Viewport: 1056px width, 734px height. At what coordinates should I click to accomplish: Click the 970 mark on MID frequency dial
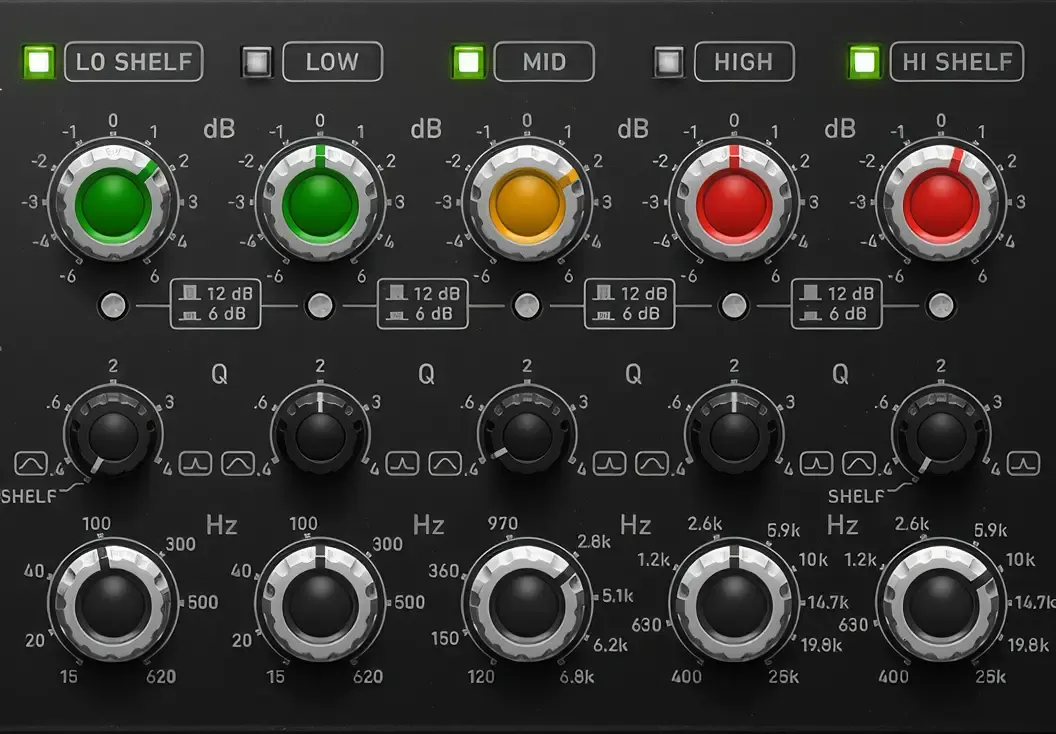[503, 523]
